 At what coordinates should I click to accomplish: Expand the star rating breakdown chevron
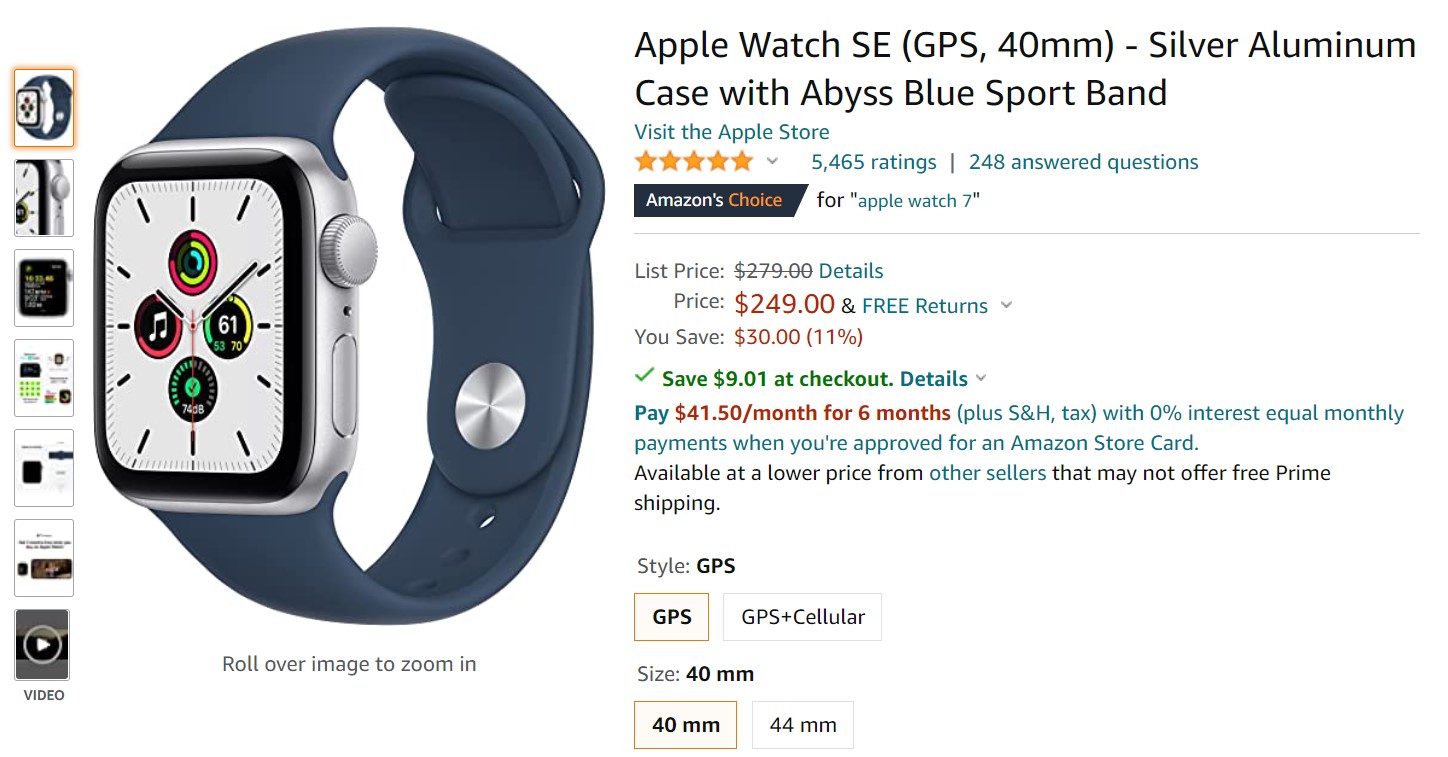772,162
